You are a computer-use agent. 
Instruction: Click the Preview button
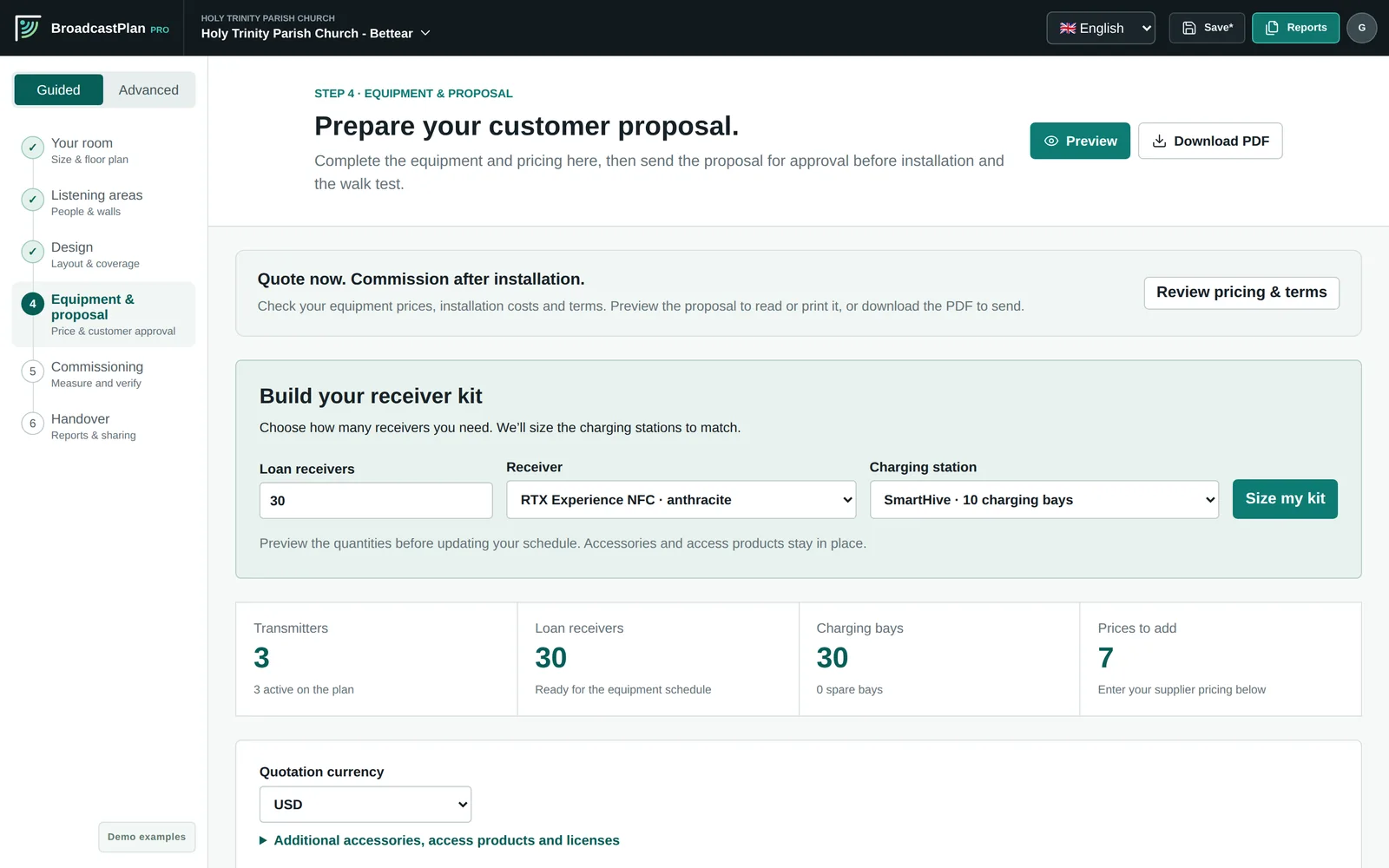tap(1080, 141)
